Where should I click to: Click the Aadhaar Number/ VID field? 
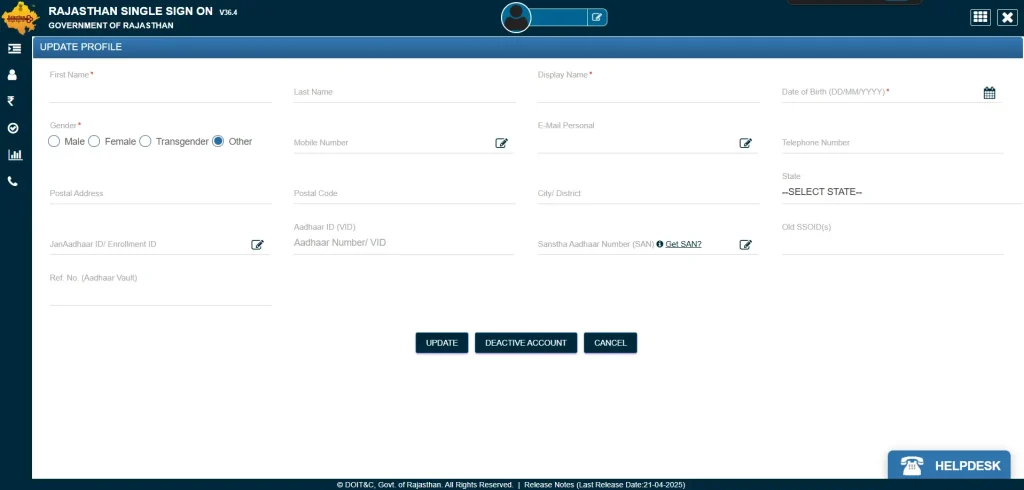click(403, 243)
